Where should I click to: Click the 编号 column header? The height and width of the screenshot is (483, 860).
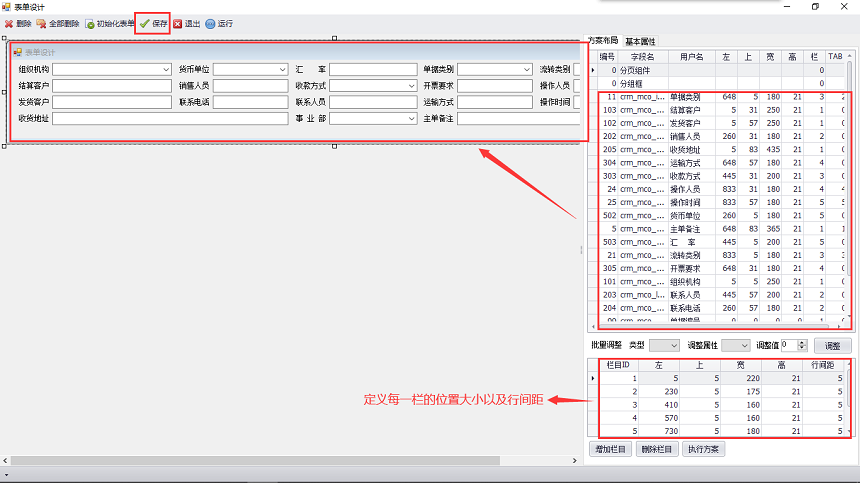(x=607, y=56)
